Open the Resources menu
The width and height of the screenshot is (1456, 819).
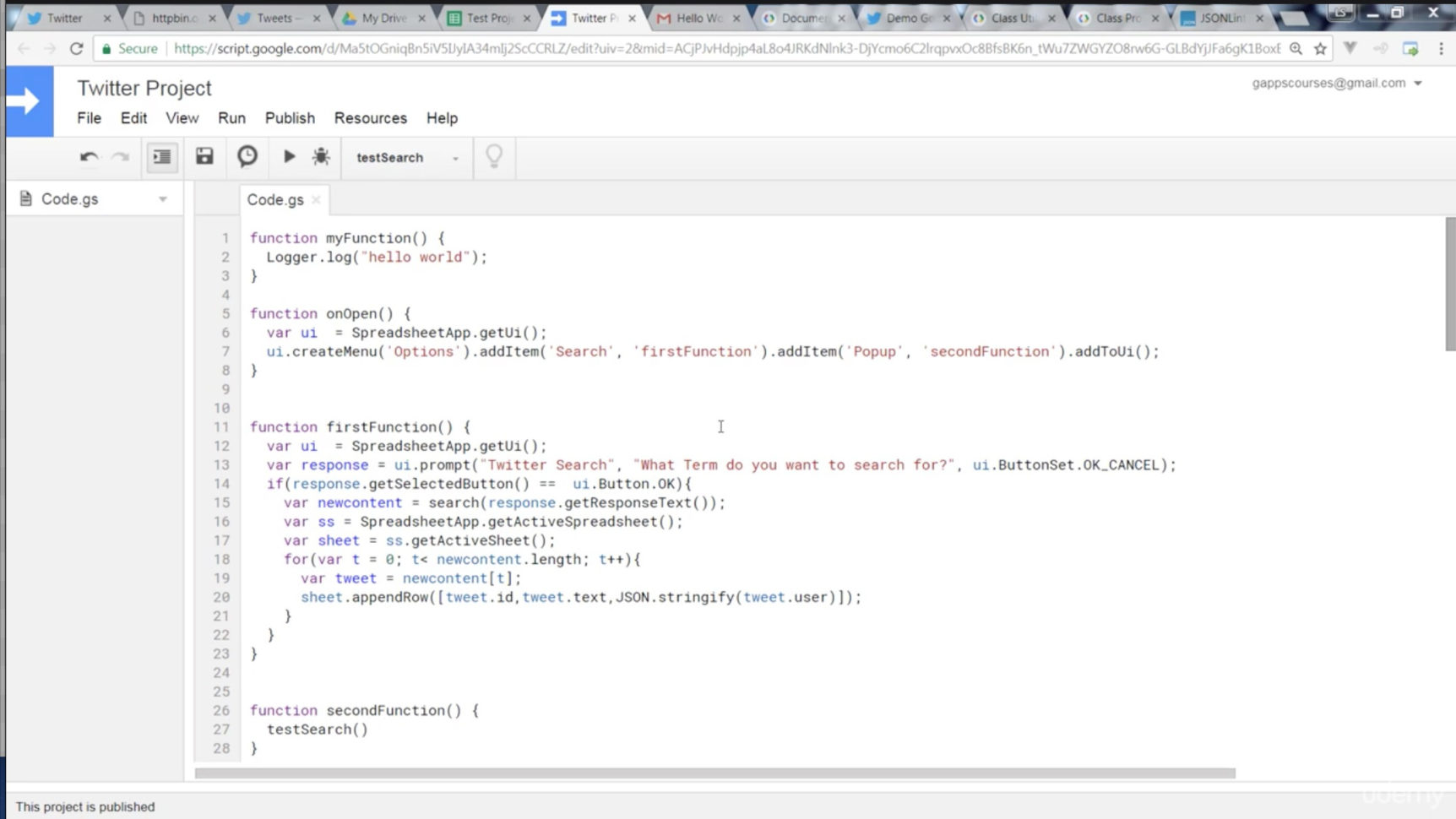point(370,118)
